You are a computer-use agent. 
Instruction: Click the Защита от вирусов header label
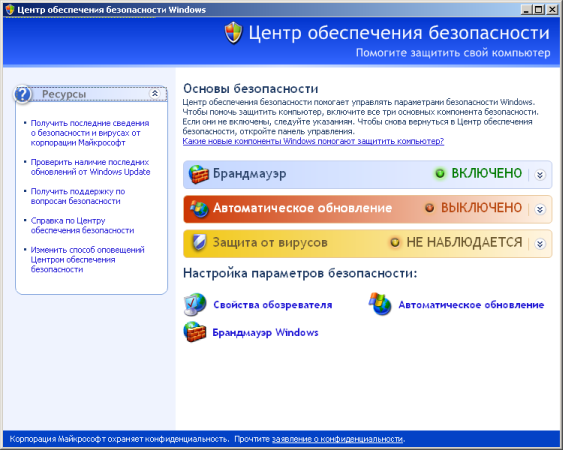pyautogui.click(x=270, y=243)
